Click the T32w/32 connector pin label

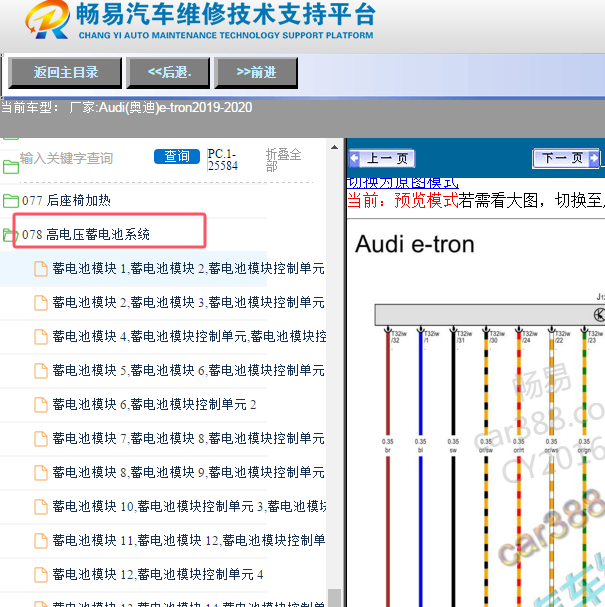tap(399, 337)
